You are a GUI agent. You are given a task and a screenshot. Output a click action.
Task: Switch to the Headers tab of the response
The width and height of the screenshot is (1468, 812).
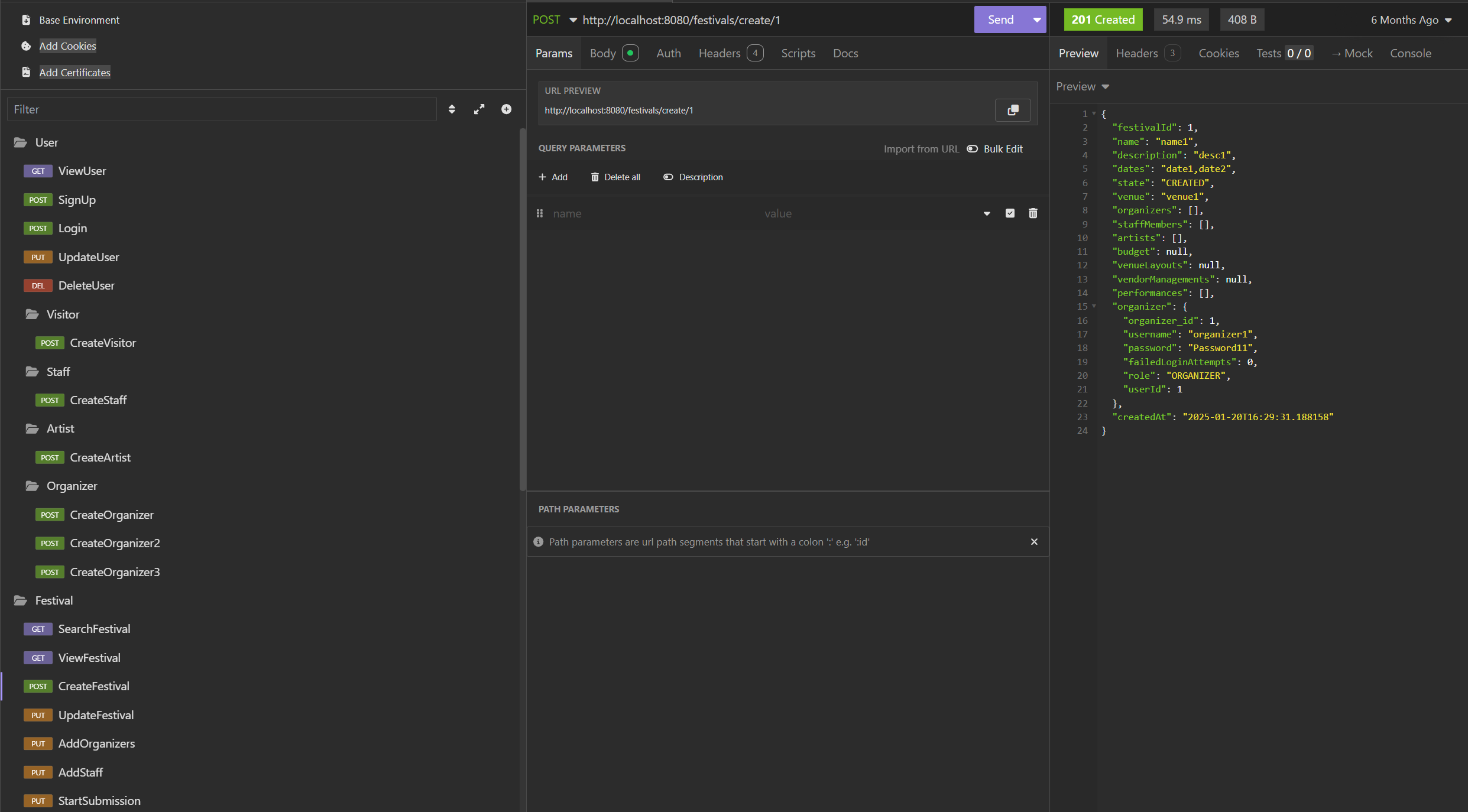click(1136, 53)
